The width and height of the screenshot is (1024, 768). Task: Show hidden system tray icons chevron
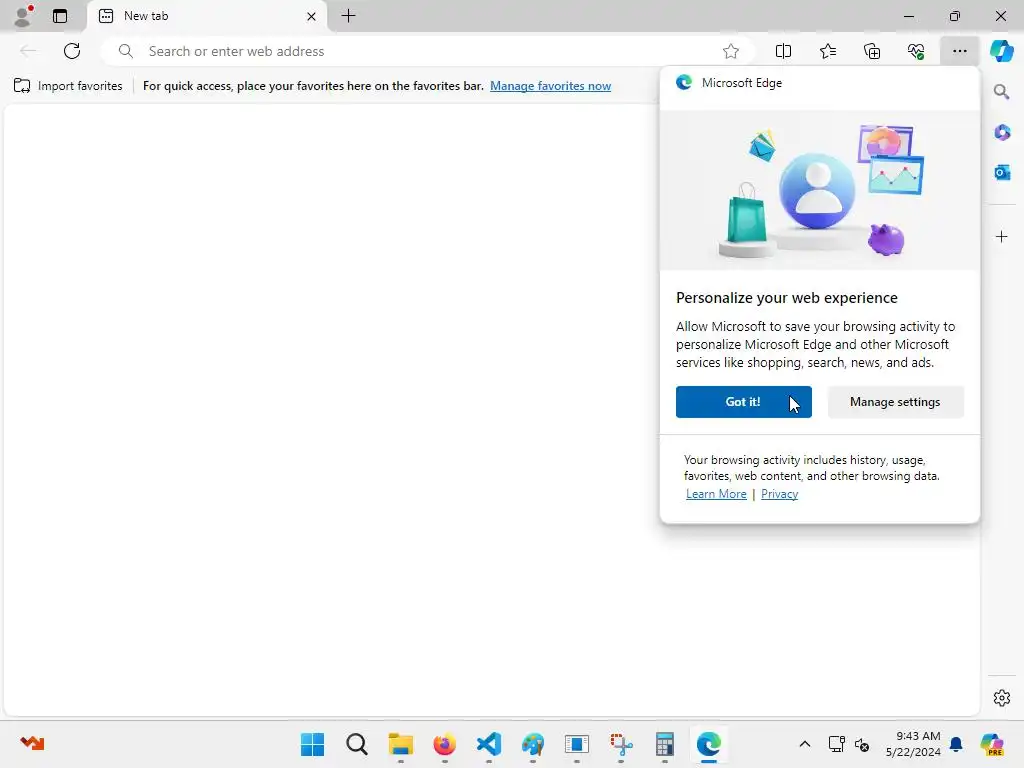[805, 744]
